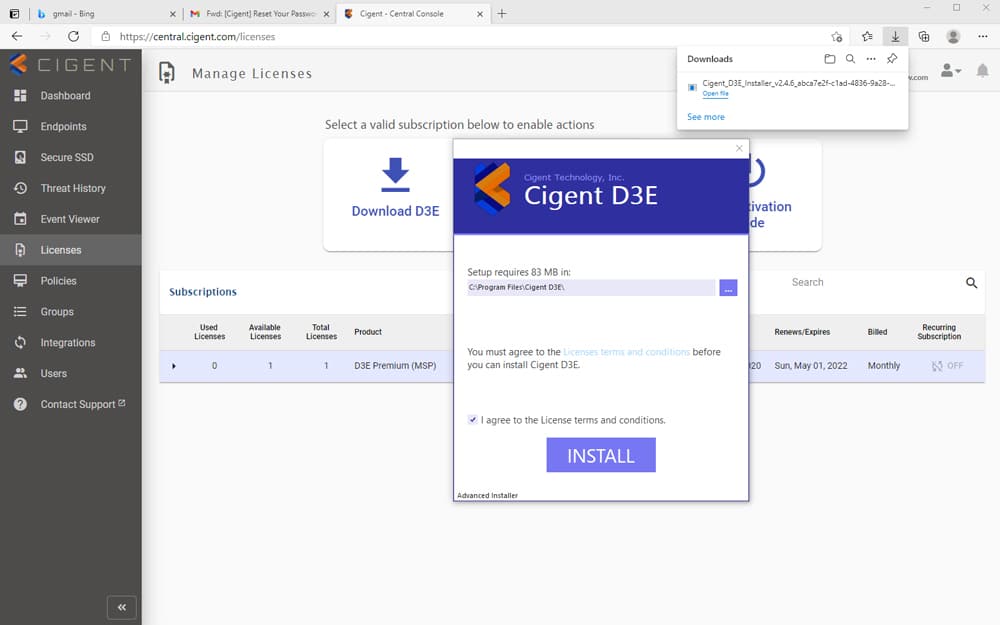The height and width of the screenshot is (625, 1000).
Task: Toggle Recurring Subscription OFF switch
Action: [947, 366]
